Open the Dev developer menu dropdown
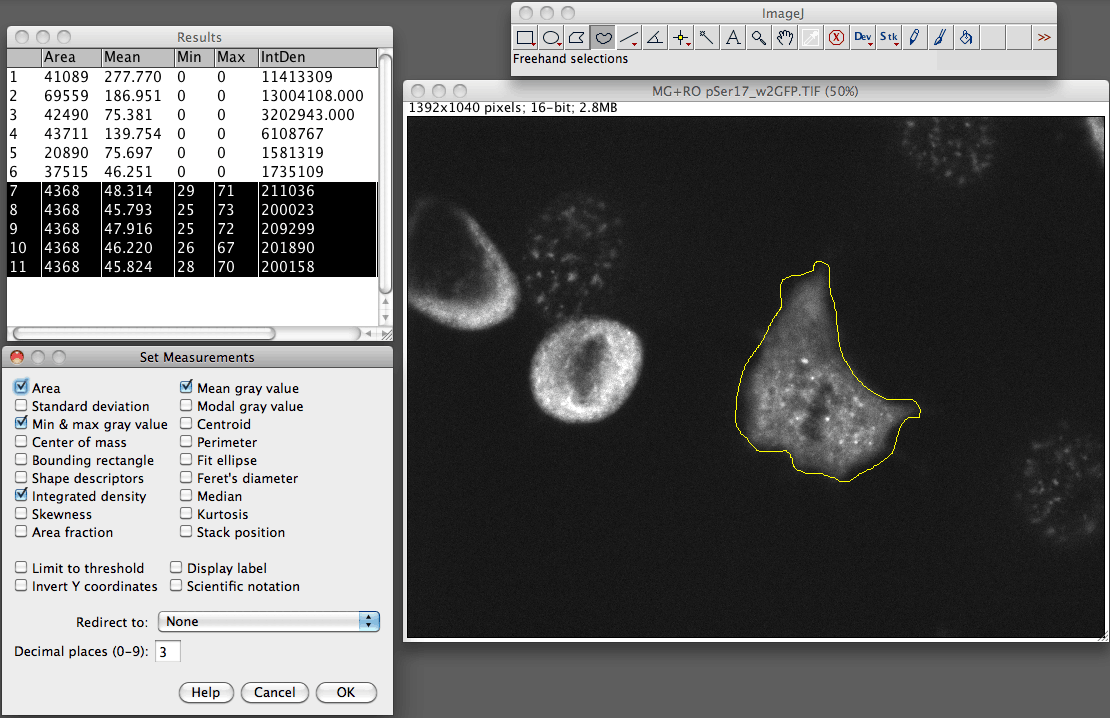 pos(863,38)
